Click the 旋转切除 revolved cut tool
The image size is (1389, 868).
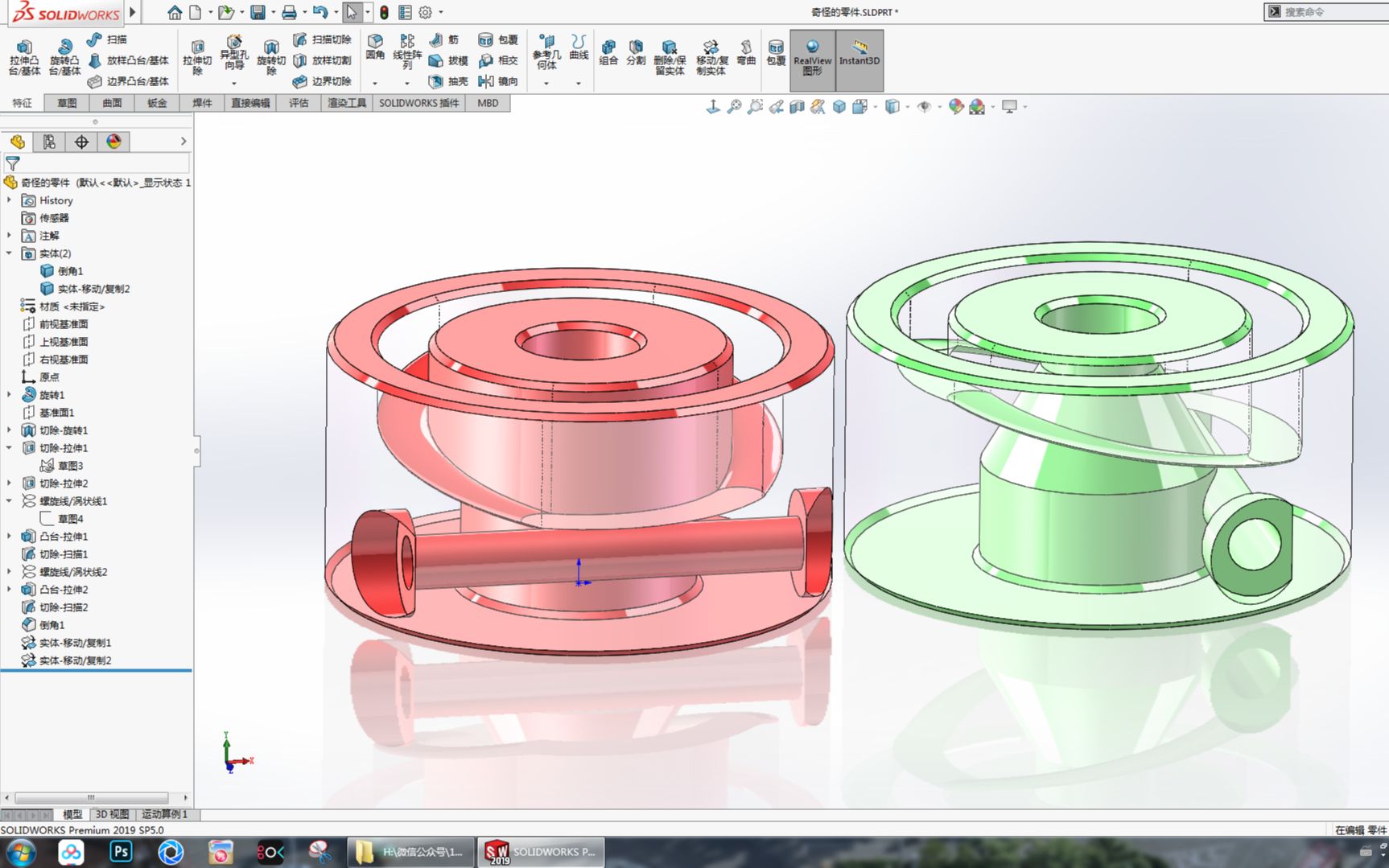[x=271, y=57]
